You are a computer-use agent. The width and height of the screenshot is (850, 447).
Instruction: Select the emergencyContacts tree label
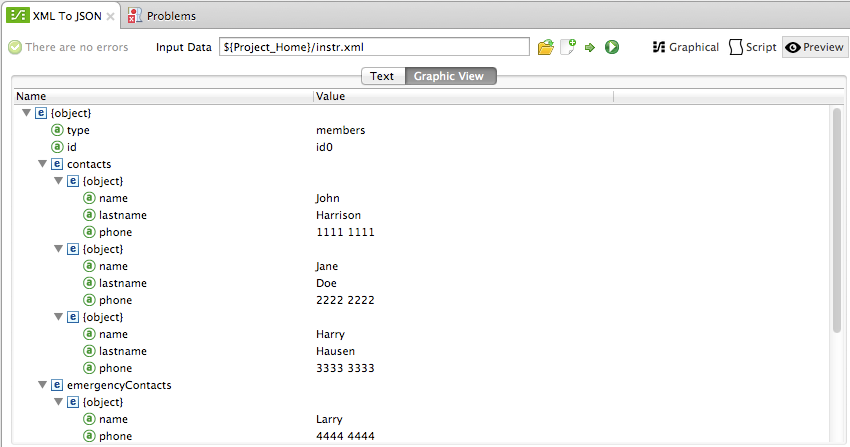coord(119,385)
